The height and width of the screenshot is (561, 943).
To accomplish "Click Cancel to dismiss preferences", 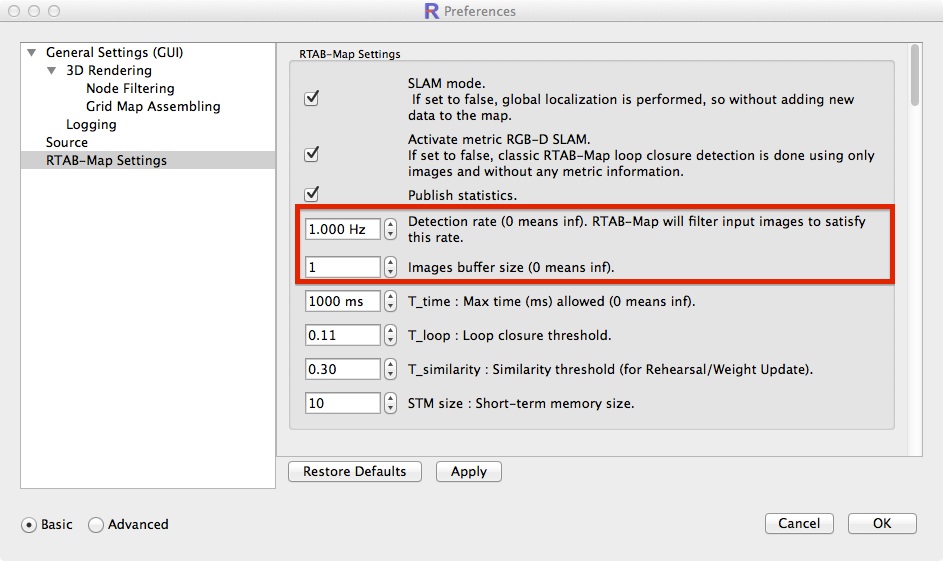I will (799, 523).
